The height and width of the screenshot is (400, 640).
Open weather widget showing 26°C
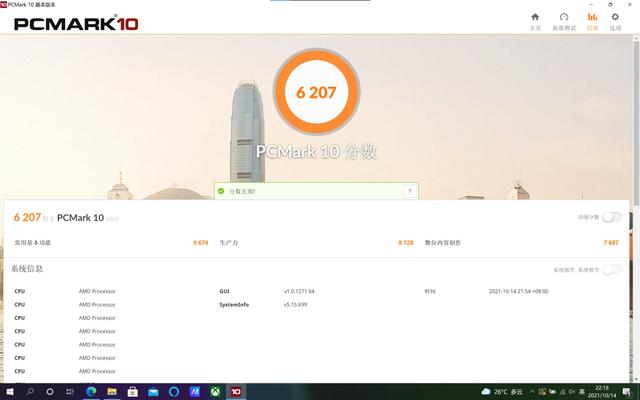[502, 392]
